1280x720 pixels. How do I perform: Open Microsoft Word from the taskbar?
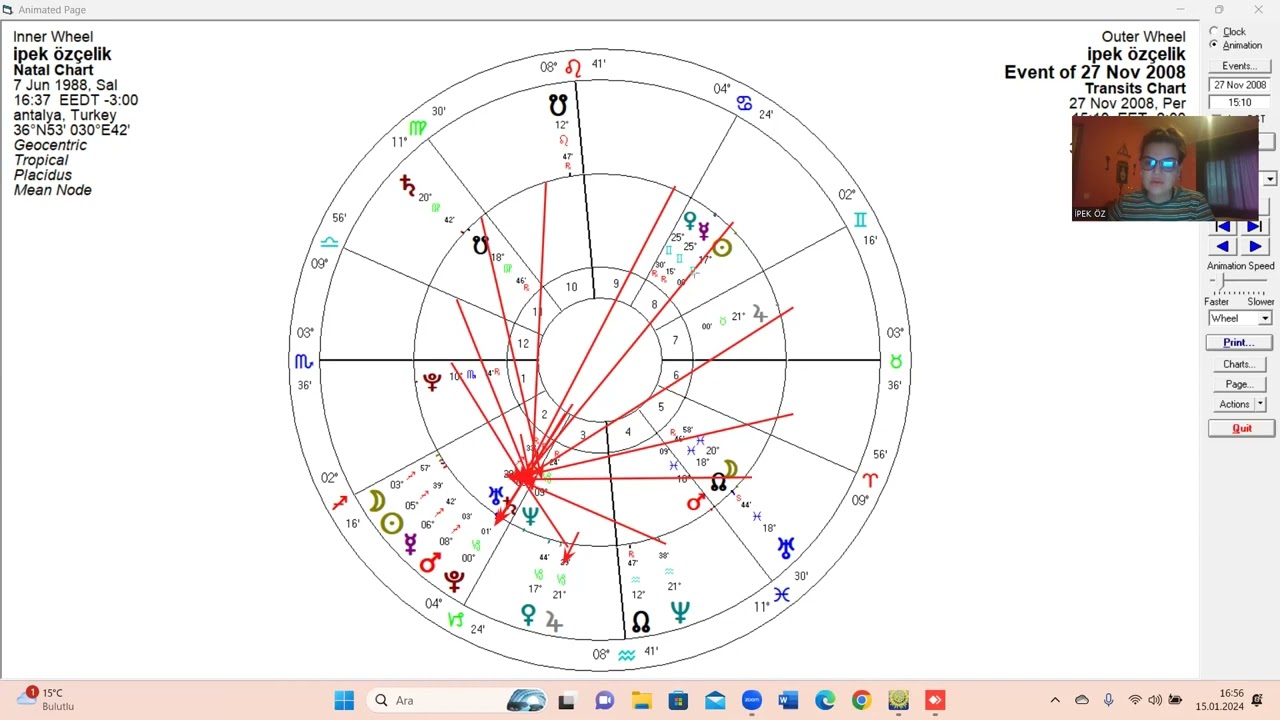point(788,700)
